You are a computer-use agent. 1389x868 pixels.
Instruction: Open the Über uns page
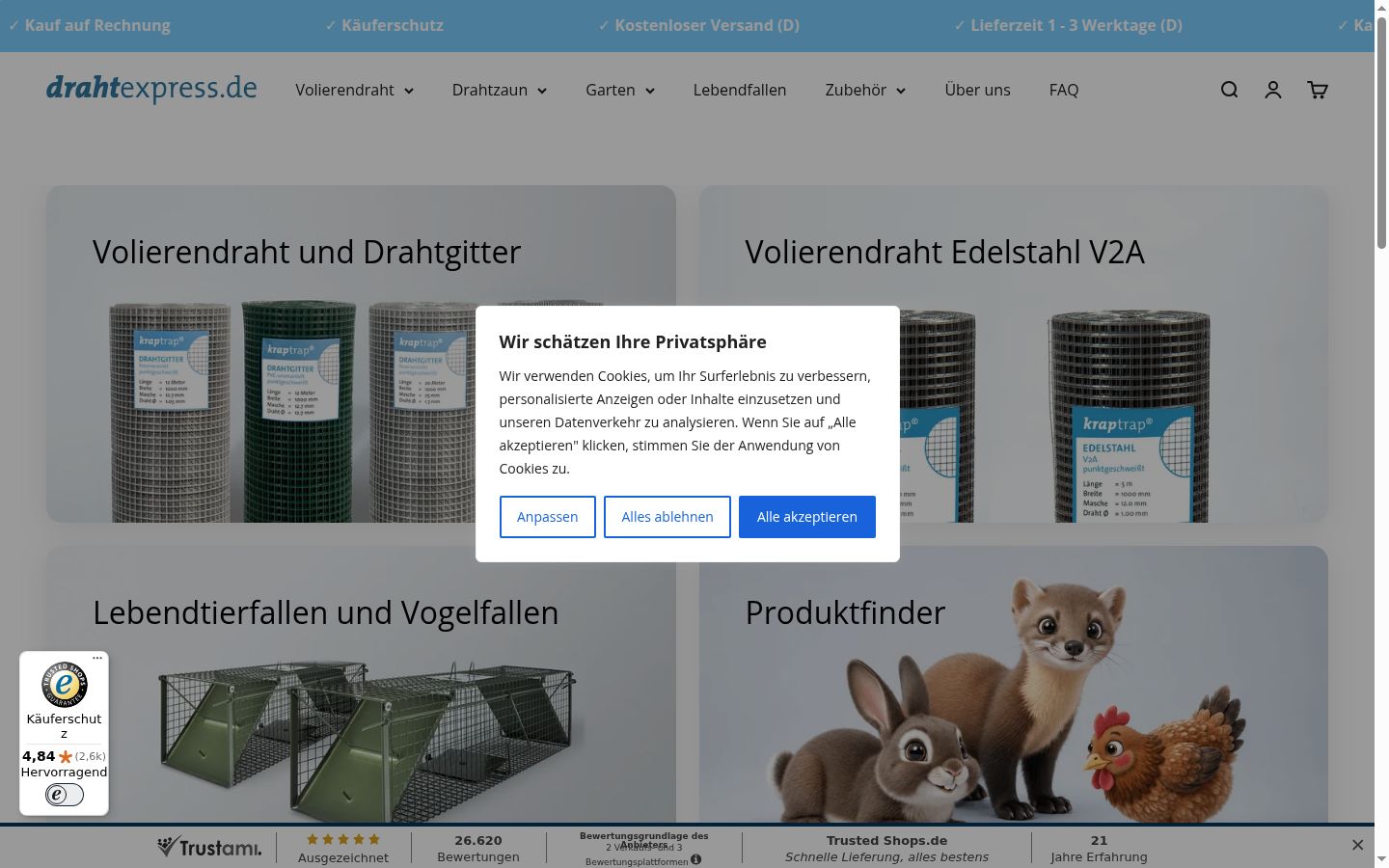(978, 90)
